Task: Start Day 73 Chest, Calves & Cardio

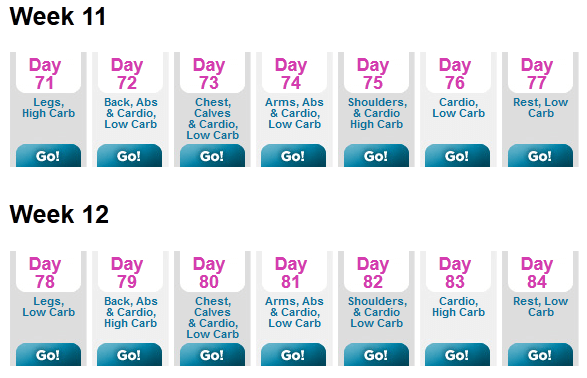Action: [212, 156]
